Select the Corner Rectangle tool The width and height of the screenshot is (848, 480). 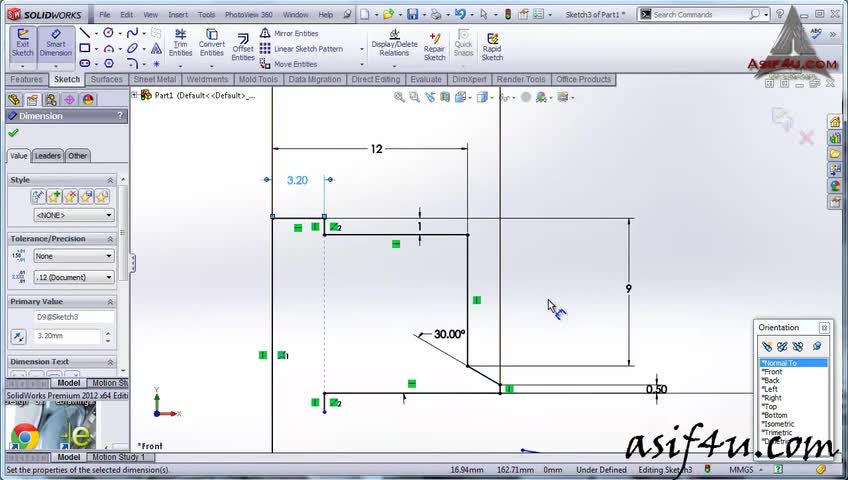pos(85,49)
